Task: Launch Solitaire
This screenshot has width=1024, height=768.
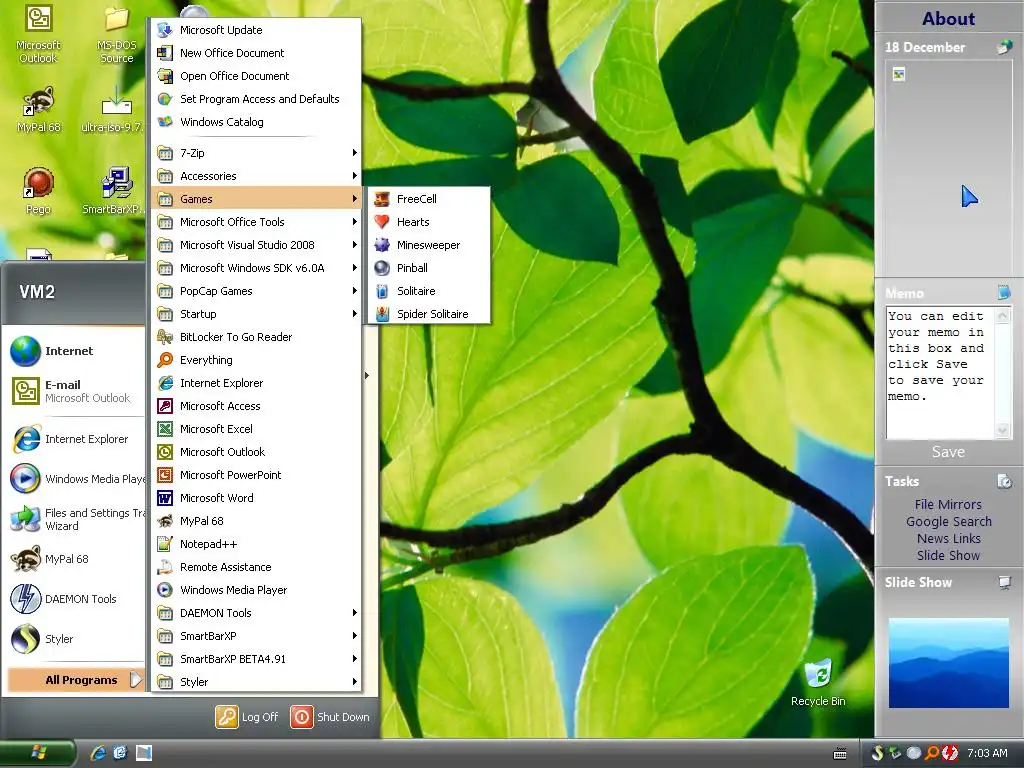Action: [x=429, y=291]
